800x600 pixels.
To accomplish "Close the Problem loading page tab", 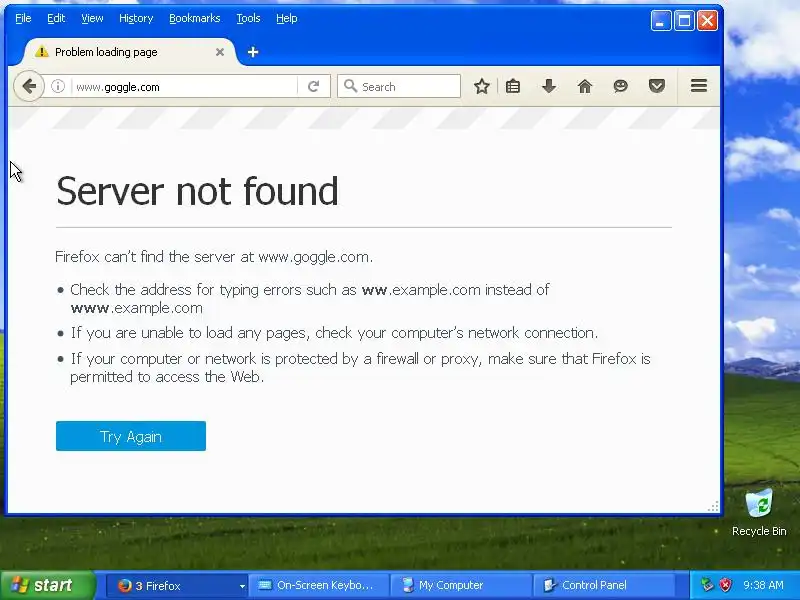I will pyautogui.click(x=220, y=52).
